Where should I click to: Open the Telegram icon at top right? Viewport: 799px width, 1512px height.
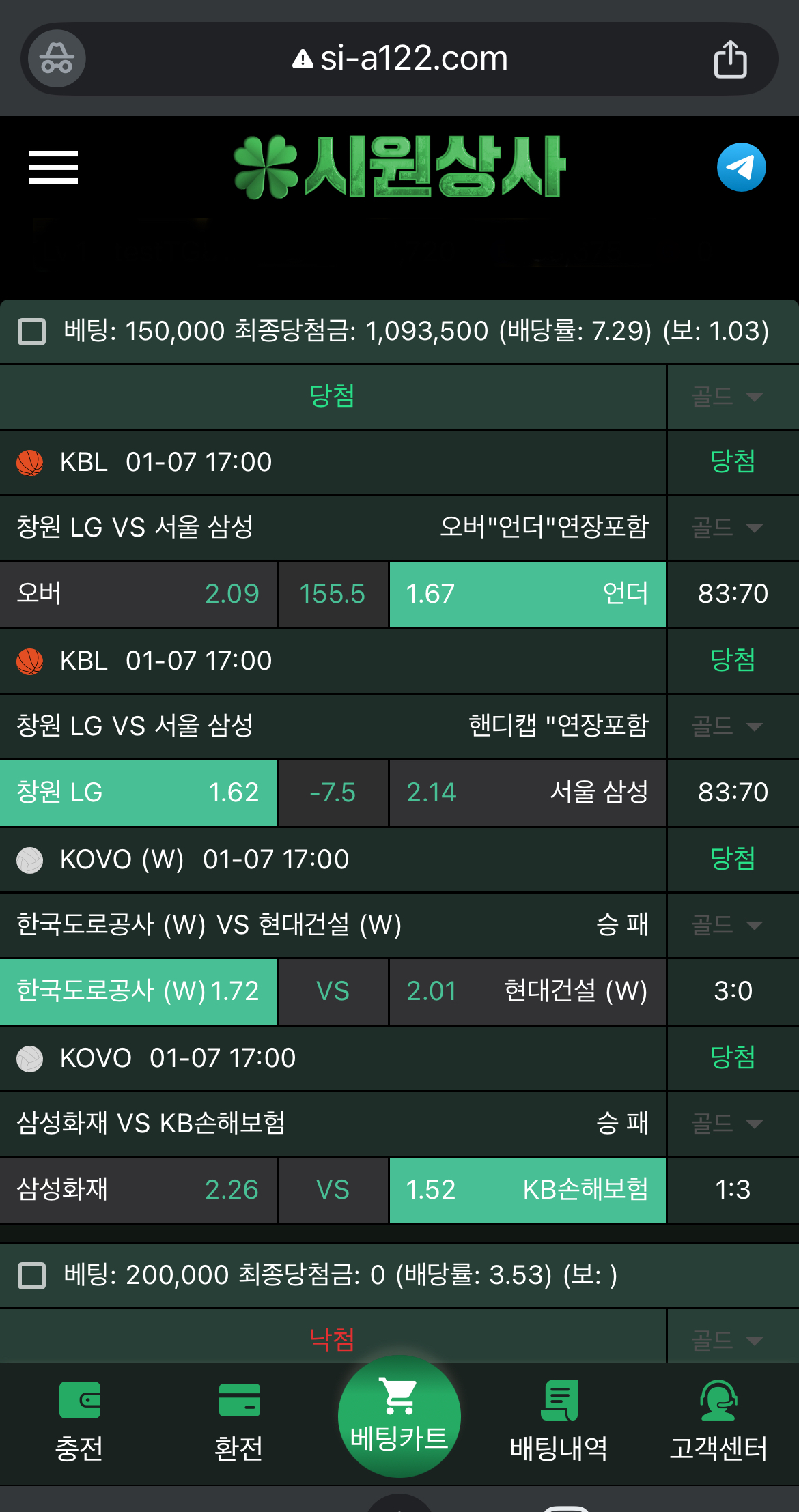(x=741, y=167)
